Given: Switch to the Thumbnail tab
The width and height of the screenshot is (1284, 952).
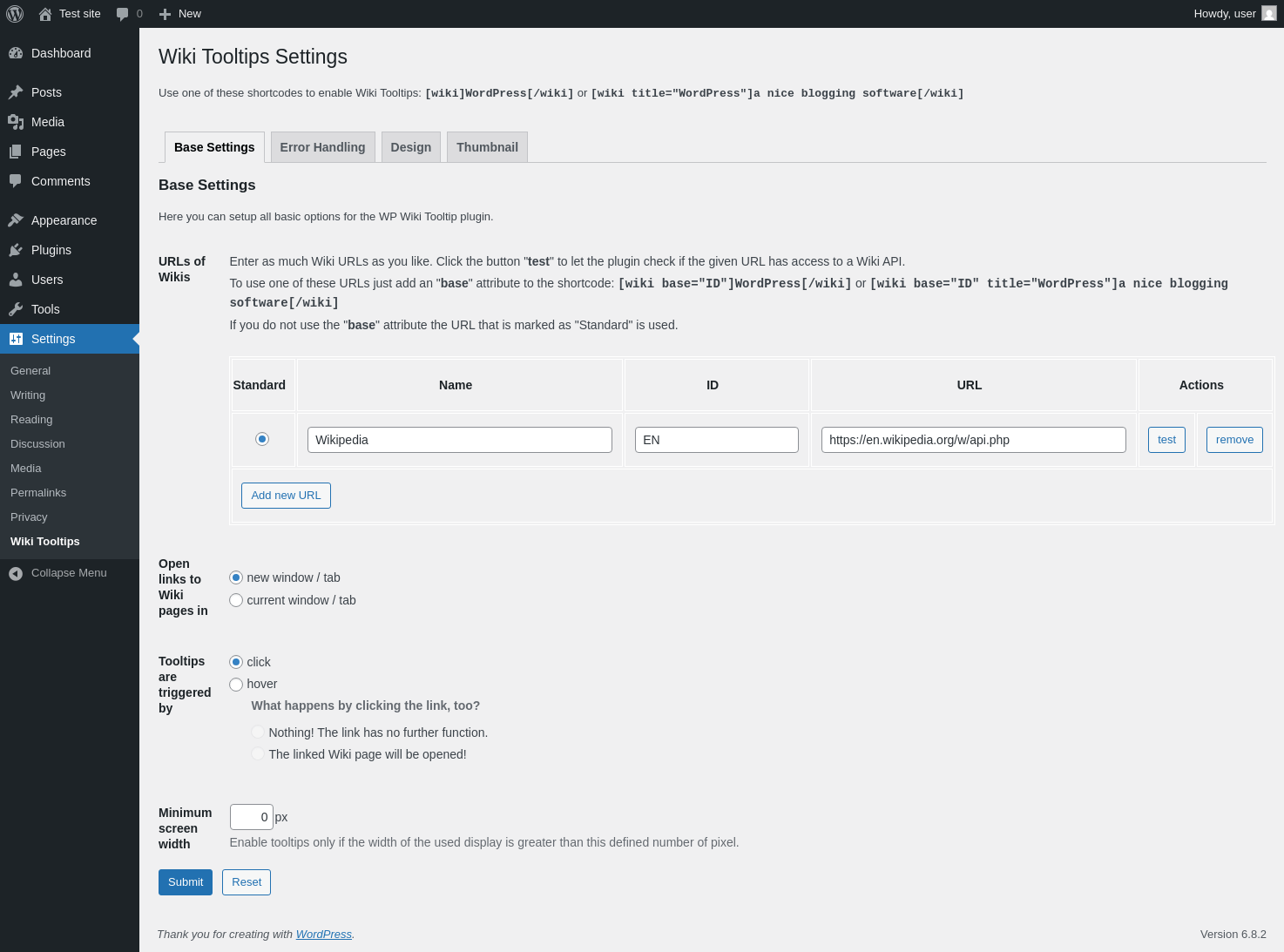Looking at the screenshot, I should click(x=487, y=147).
